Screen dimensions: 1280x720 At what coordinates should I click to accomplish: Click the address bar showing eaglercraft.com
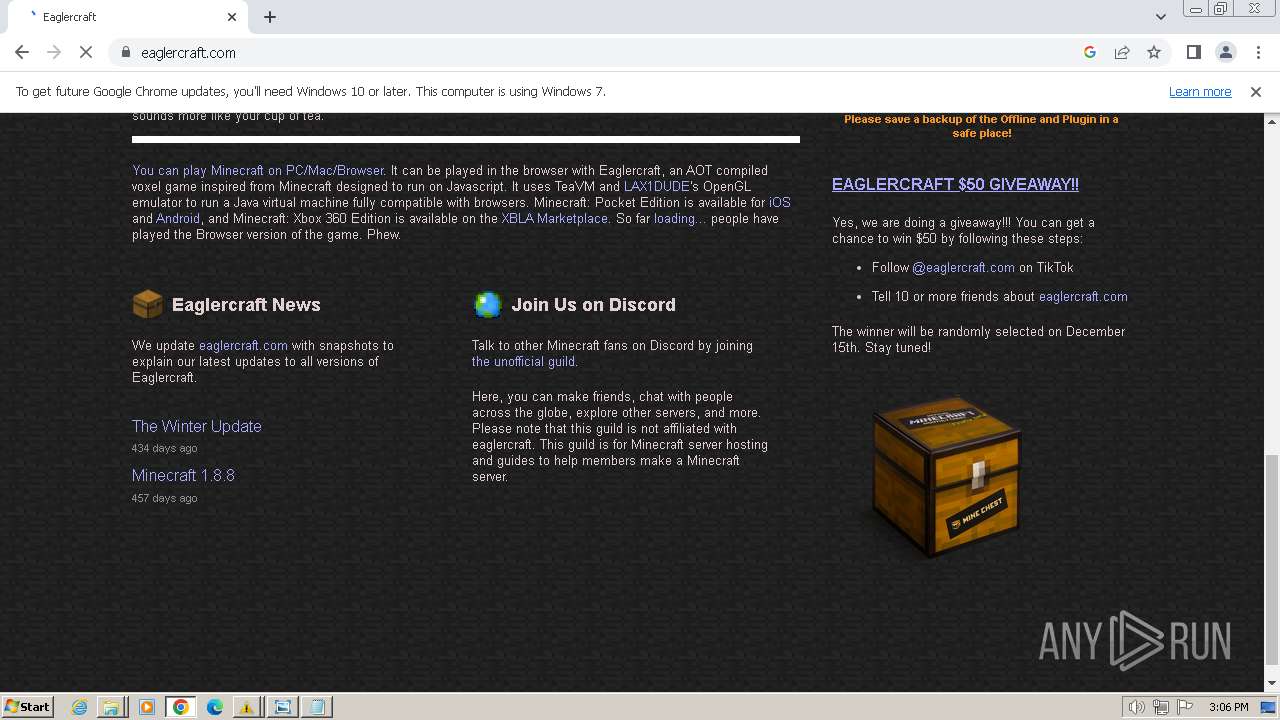[600, 52]
